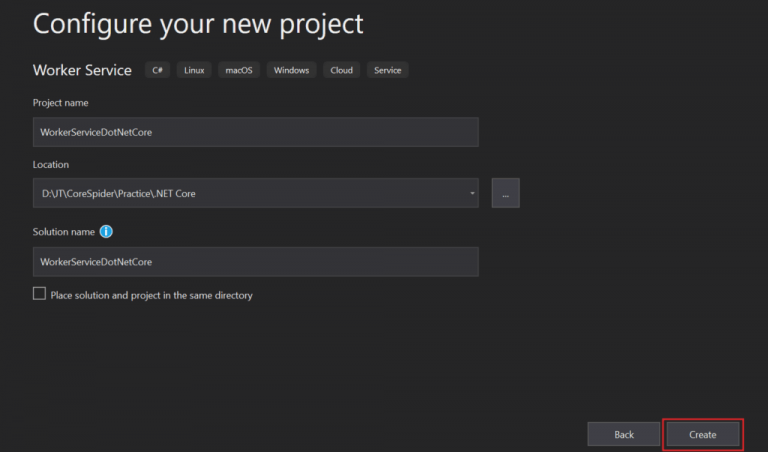768x452 pixels.
Task: Click the Service project type tag
Action: [387, 70]
